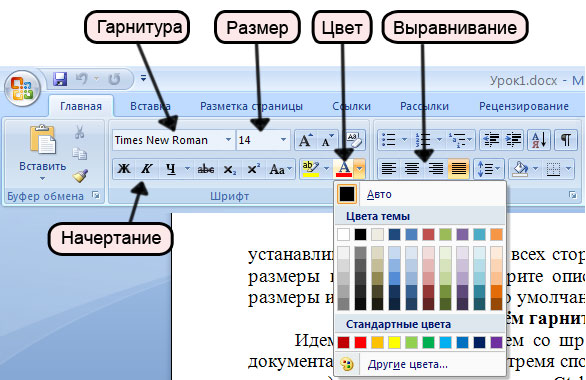Expand the font size dropdown arrow
The width and height of the screenshot is (586, 380).
click(x=283, y=140)
